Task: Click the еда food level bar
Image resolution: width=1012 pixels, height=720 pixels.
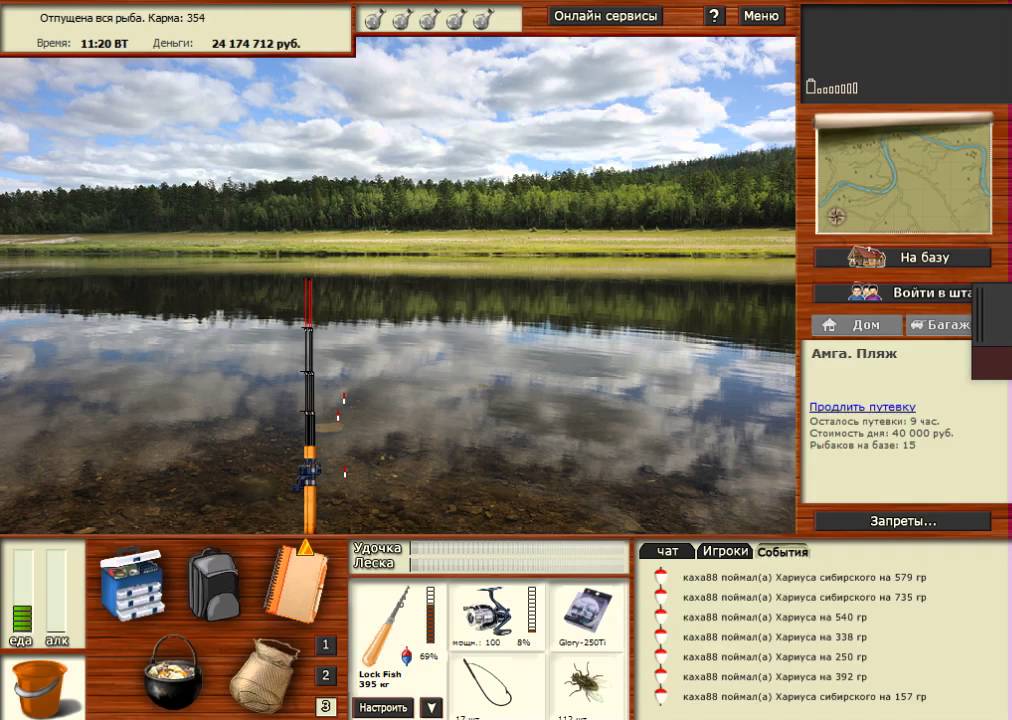Action: pos(22,591)
